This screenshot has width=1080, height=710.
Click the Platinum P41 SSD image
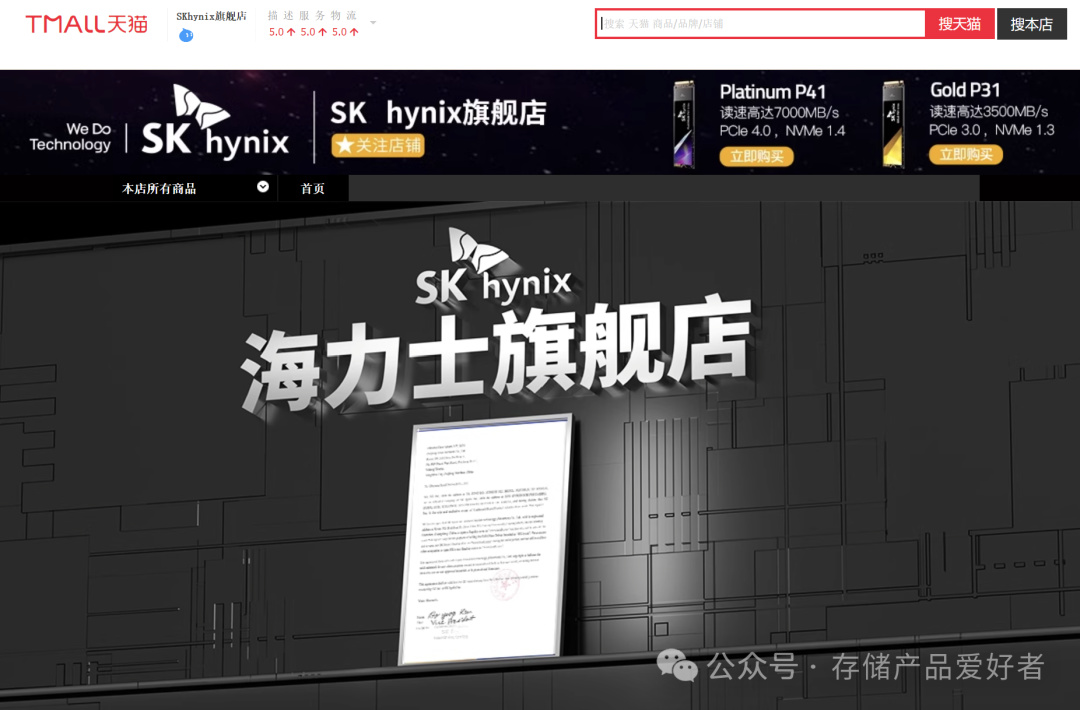[x=683, y=124]
